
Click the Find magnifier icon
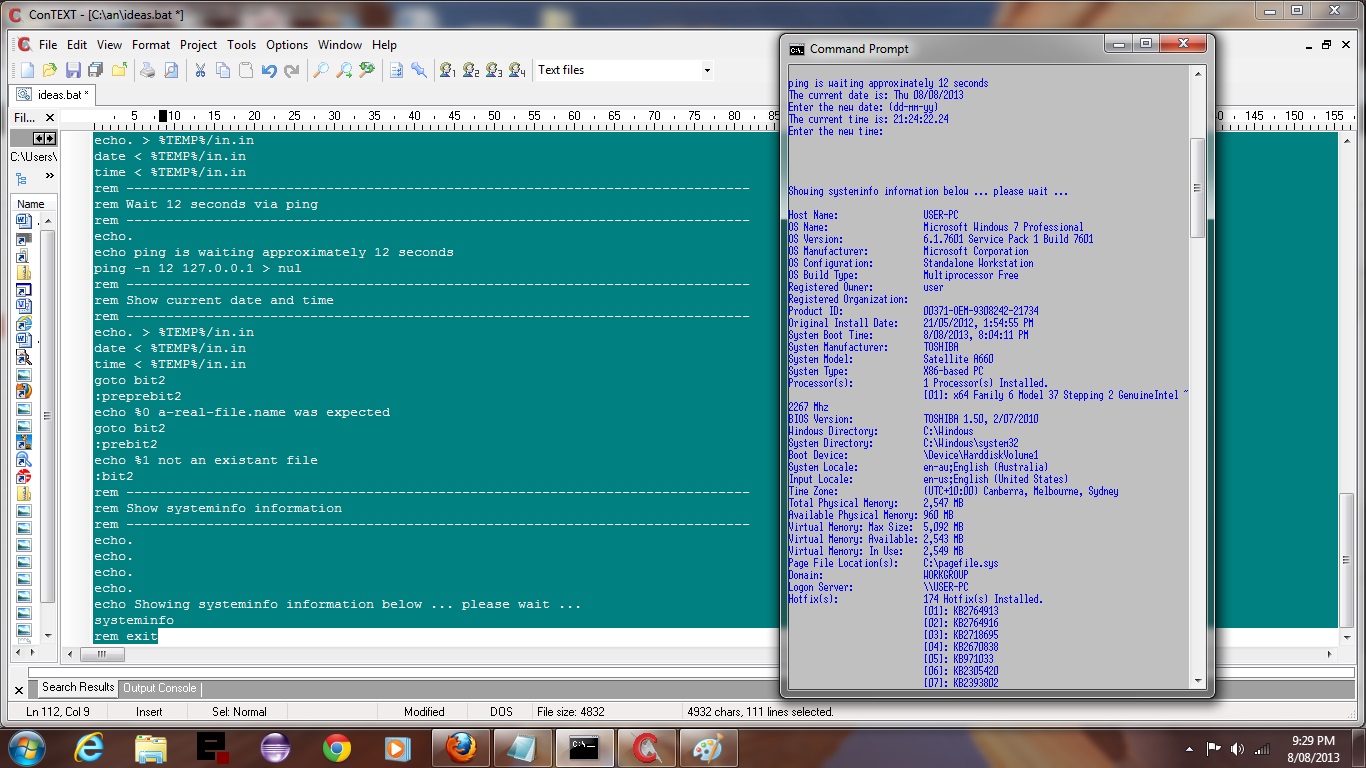[x=321, y=70]
